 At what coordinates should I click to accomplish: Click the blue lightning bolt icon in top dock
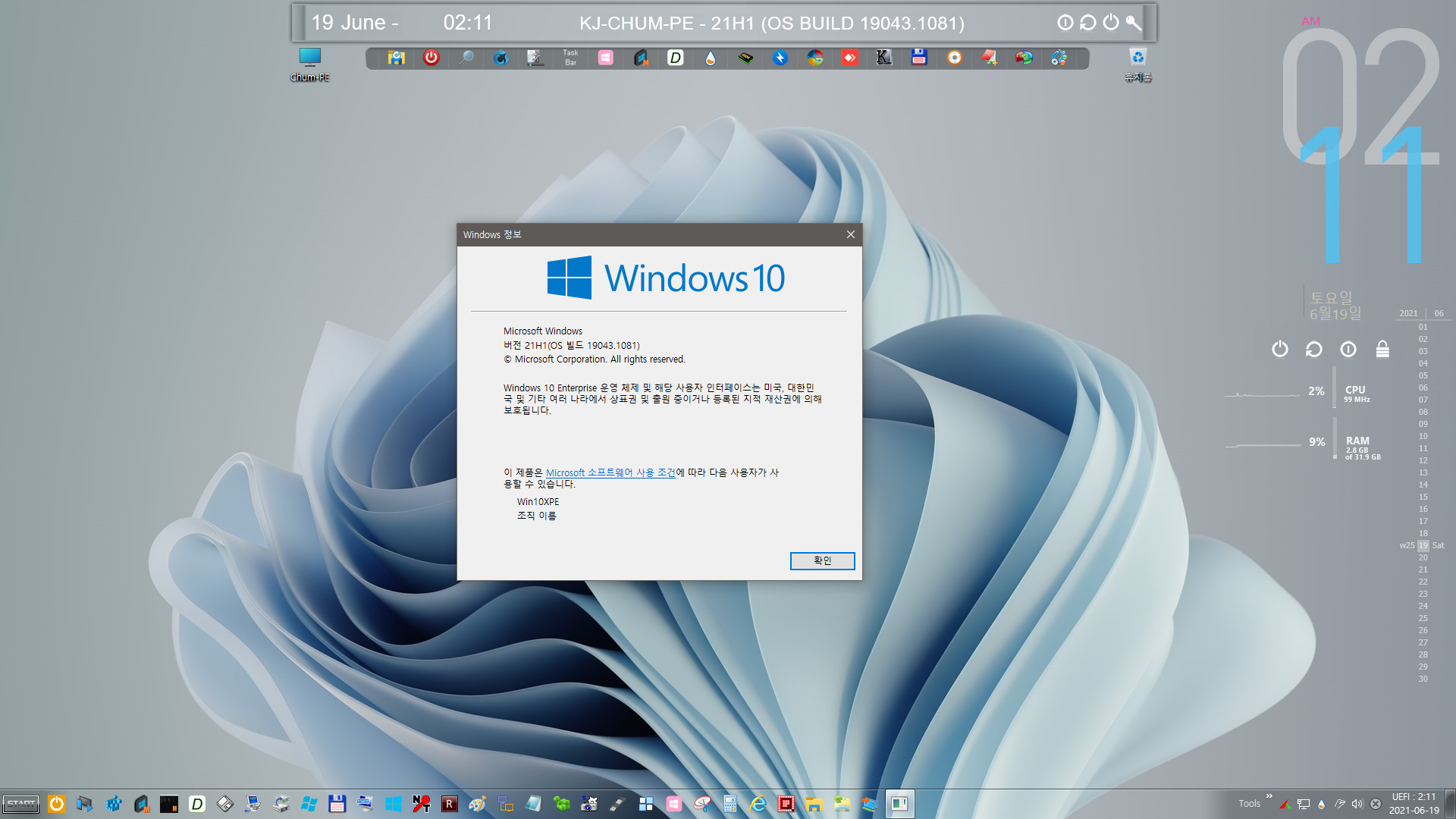coord(780,58)
